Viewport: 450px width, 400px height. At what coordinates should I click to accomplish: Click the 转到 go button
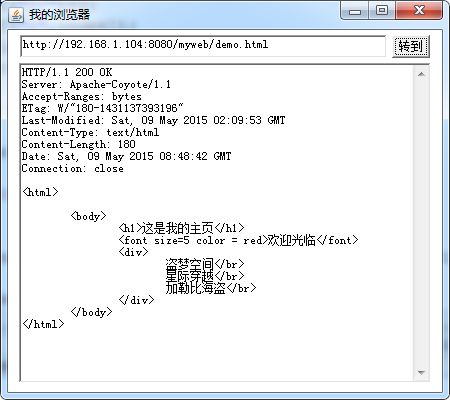tap(411, 46)
